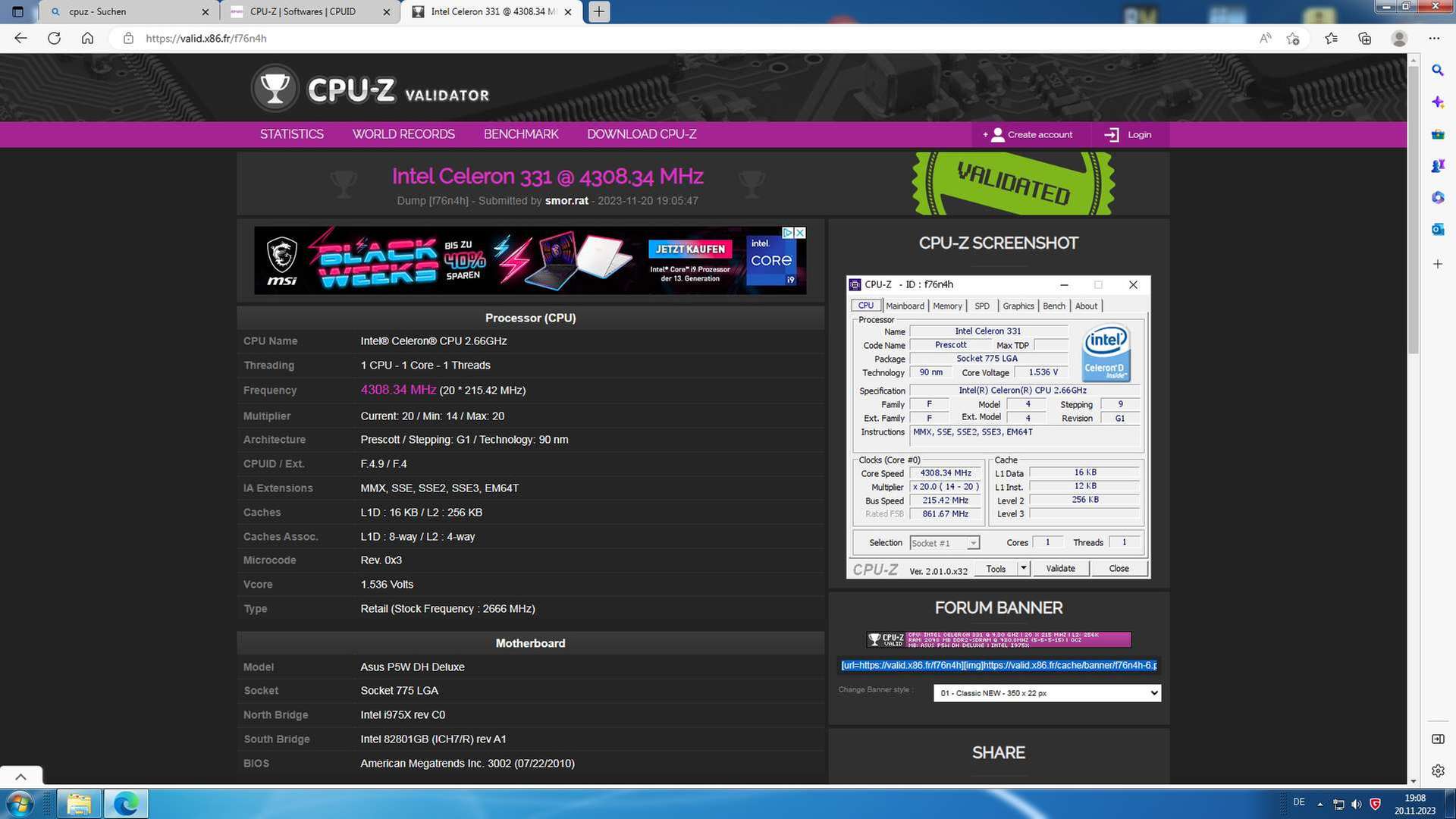Open the volume control in tray
Viewport: 1456px width, 819px height.
[x=1356, y=805]
